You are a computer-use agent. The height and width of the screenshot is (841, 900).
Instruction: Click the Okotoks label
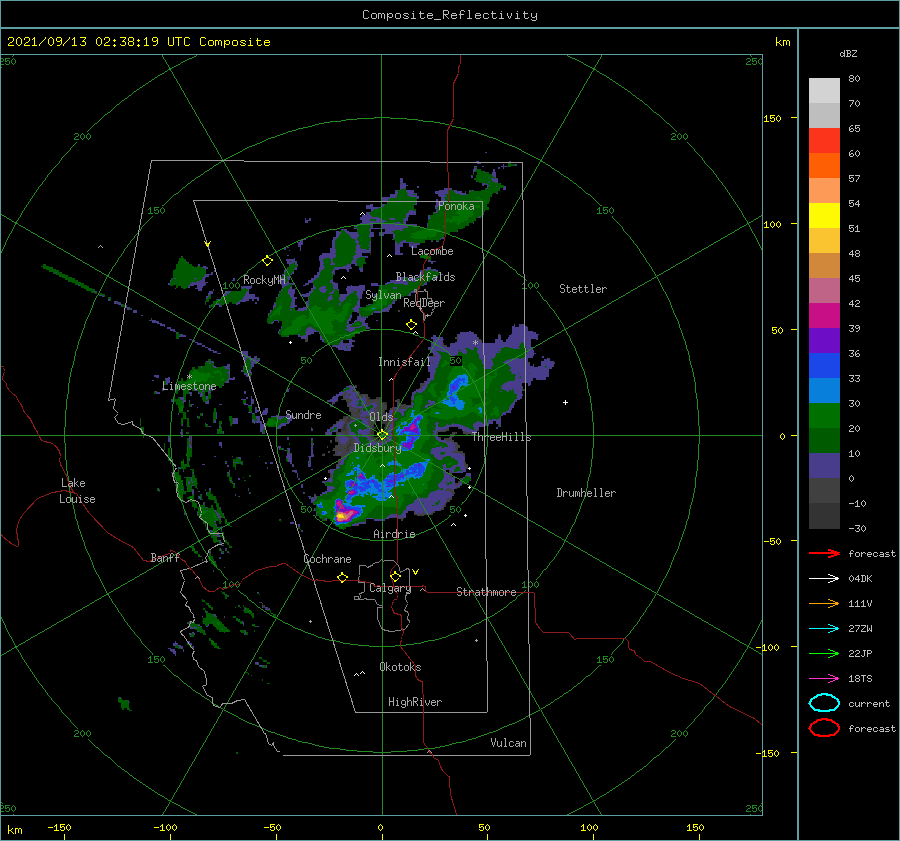pos(400,667)
